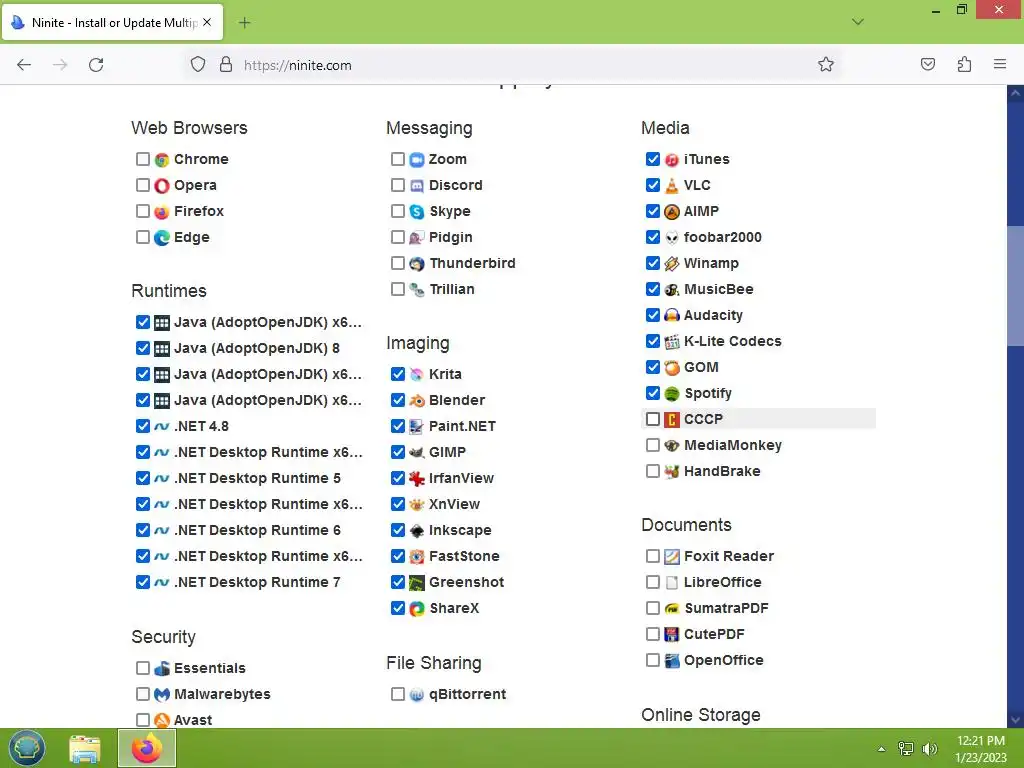Click the OpenOffice label
The width and height of the screenshot is (1024, 768).
(724, 660)
